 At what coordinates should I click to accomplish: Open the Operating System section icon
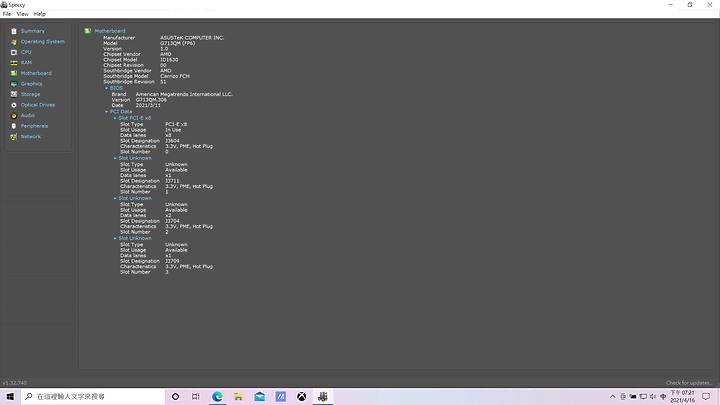click(x=14, y=42)
